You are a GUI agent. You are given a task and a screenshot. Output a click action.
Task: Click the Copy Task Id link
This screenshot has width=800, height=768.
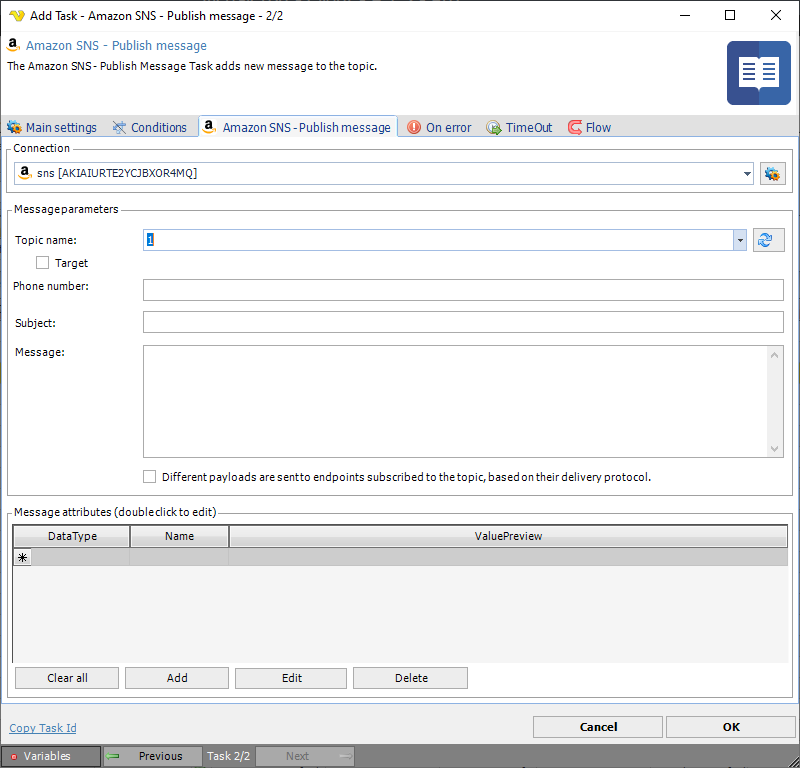tap(43, 728)
